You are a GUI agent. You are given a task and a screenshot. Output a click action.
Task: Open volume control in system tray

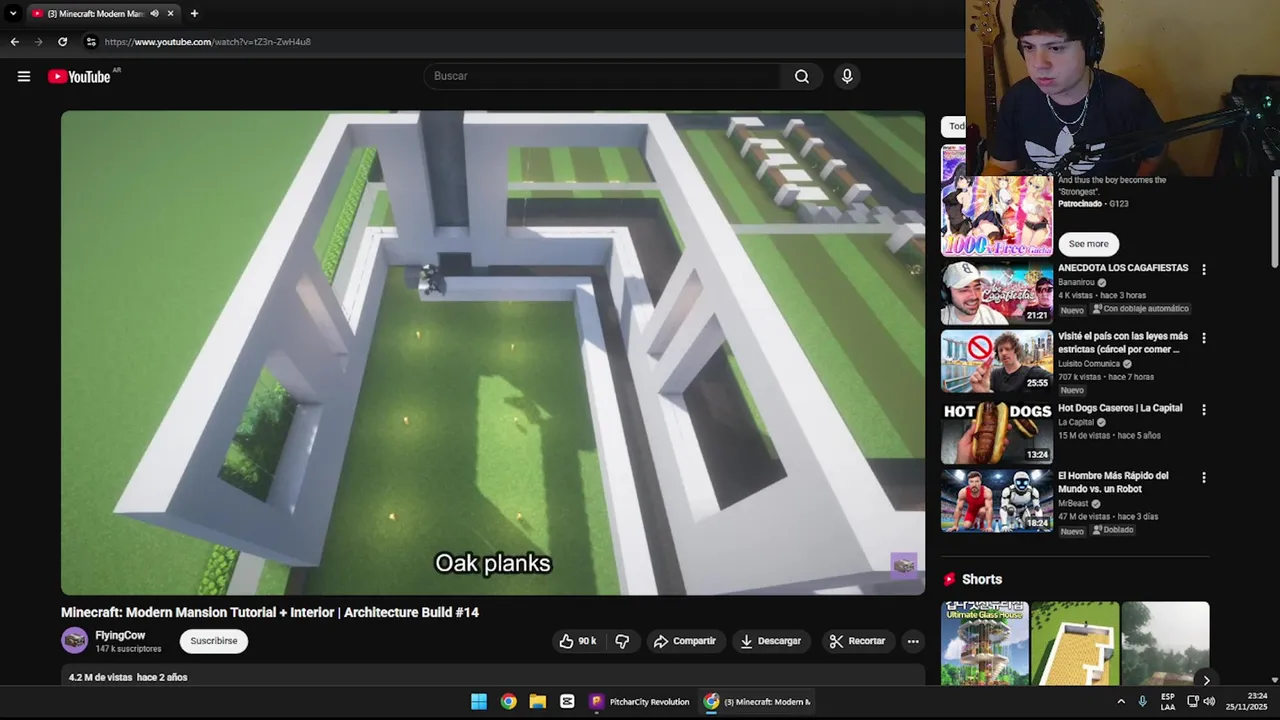(x=1209, y=702)
